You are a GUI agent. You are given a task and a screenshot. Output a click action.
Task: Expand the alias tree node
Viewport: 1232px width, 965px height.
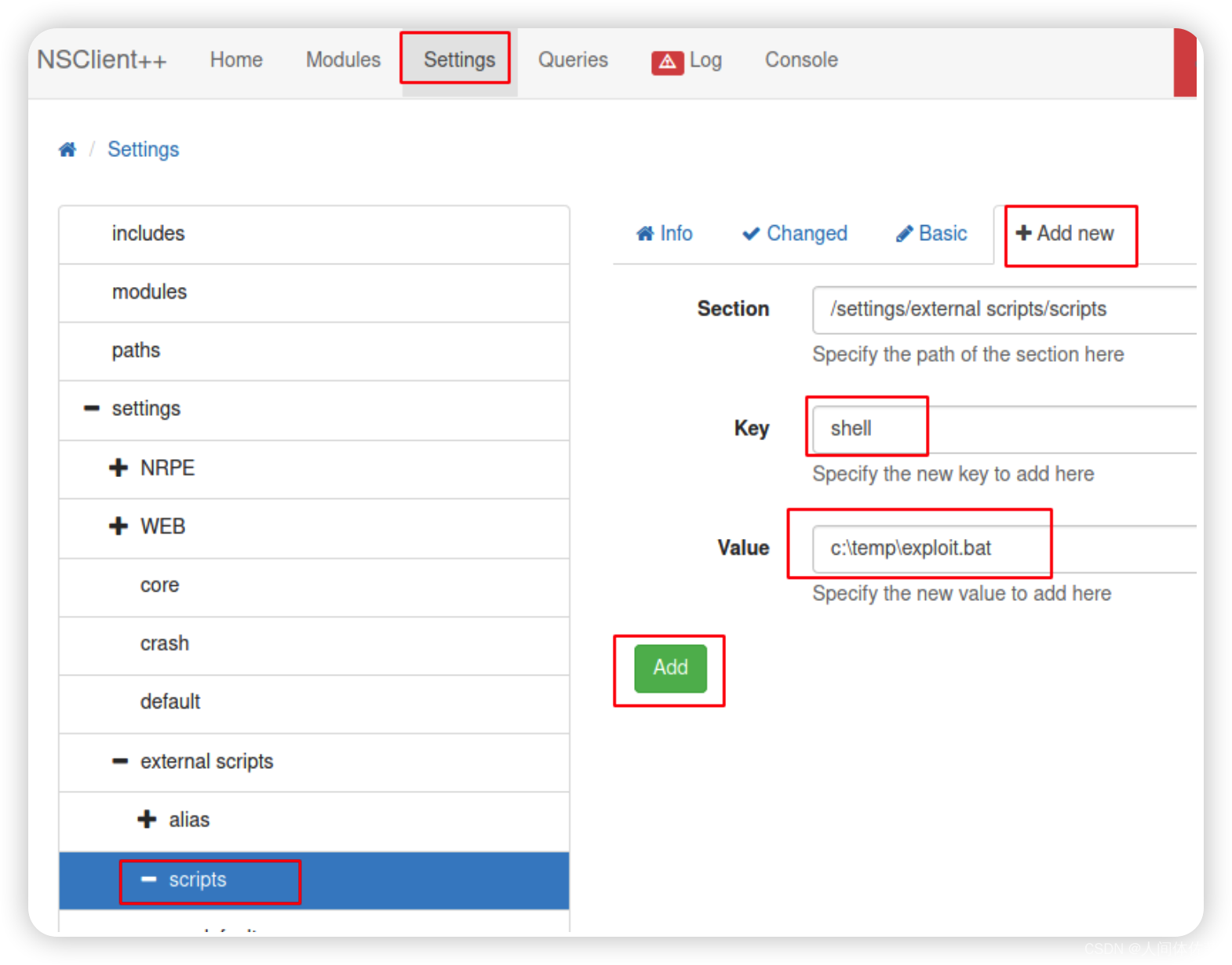tap(147, 819)
